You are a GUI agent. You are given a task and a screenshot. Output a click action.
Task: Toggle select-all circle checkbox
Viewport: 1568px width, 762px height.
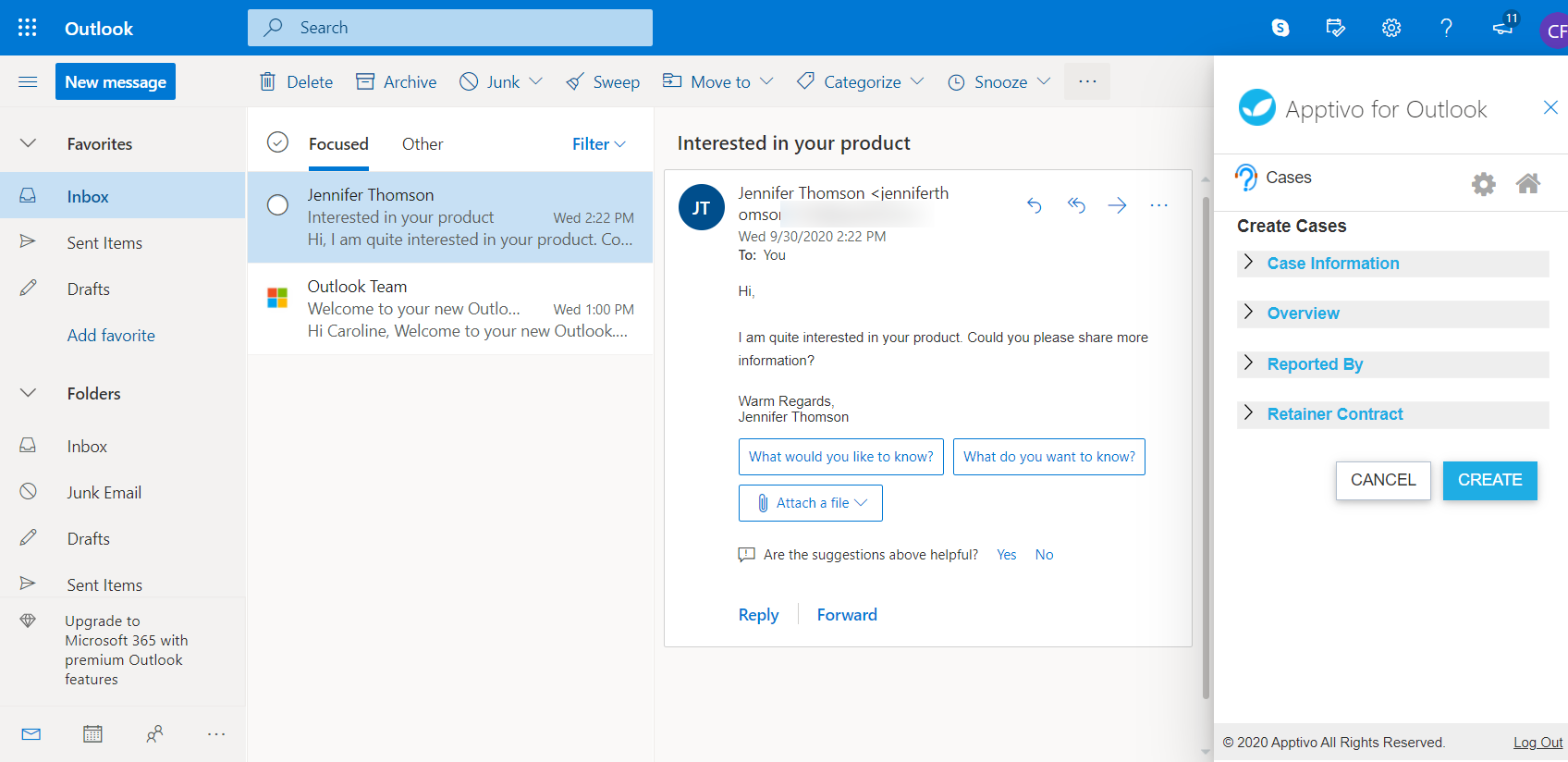[277, 142]
